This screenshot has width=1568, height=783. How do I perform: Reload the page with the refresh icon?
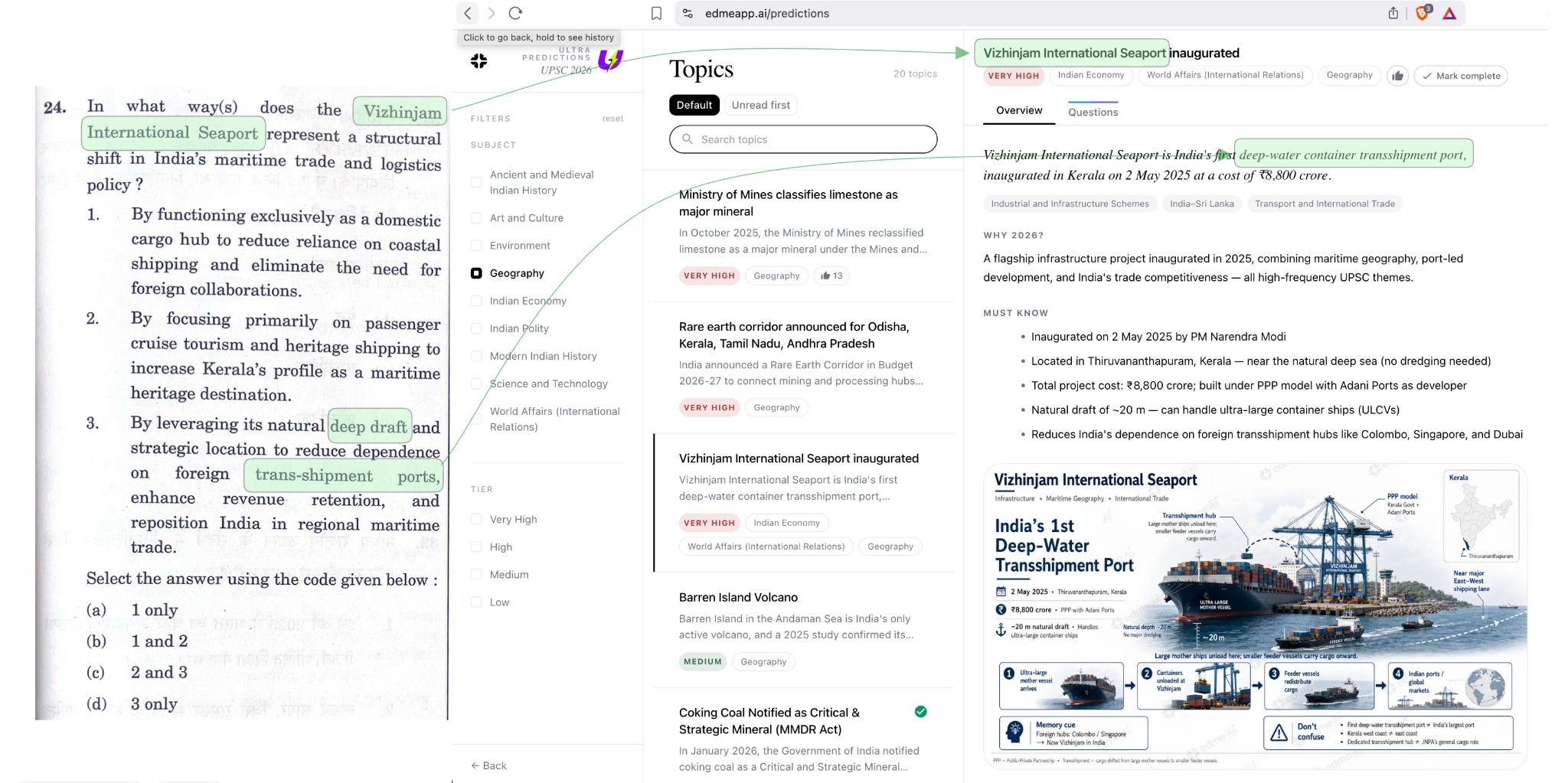[515, 13]
